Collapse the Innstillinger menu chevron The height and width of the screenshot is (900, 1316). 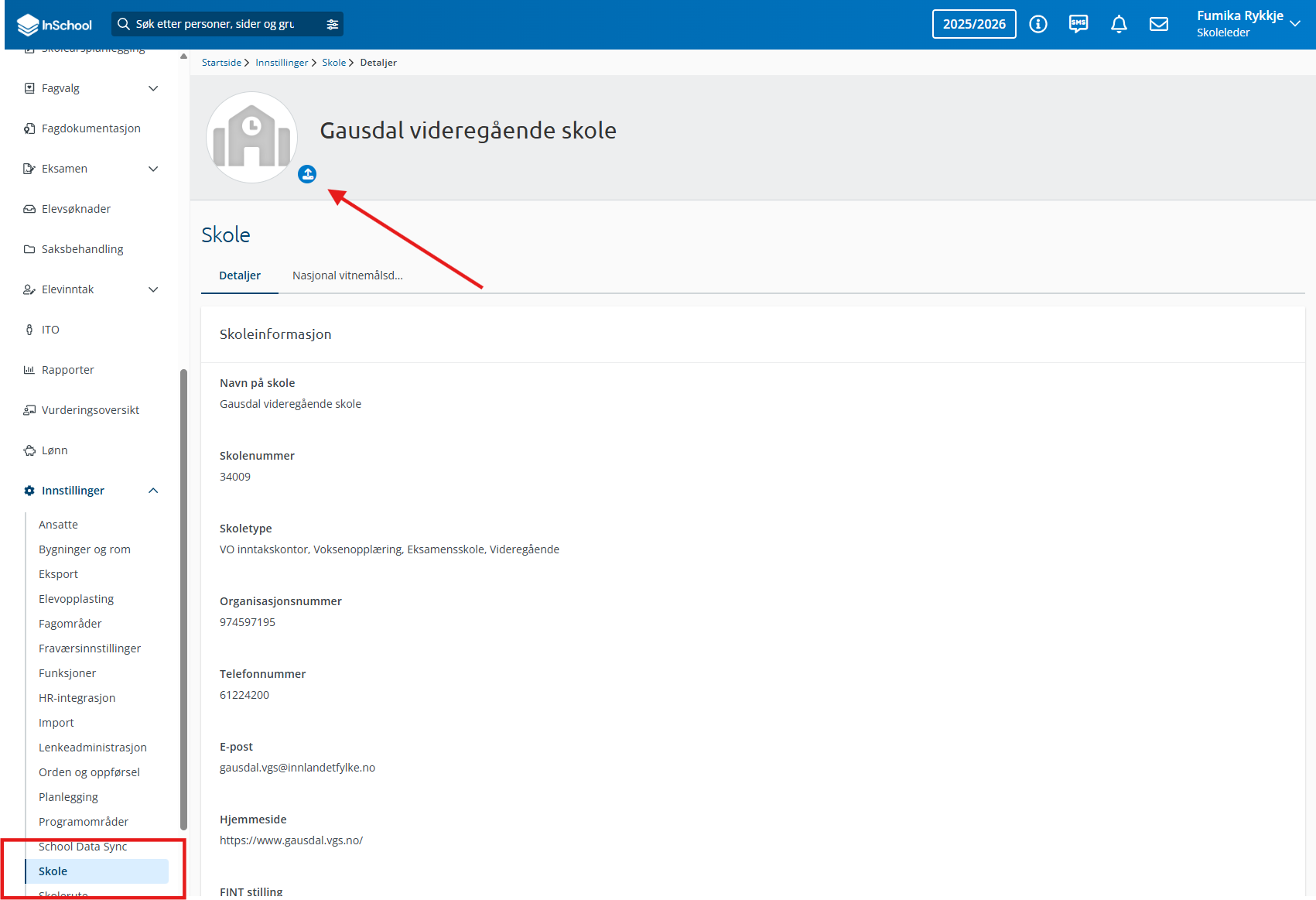(153, 491)
